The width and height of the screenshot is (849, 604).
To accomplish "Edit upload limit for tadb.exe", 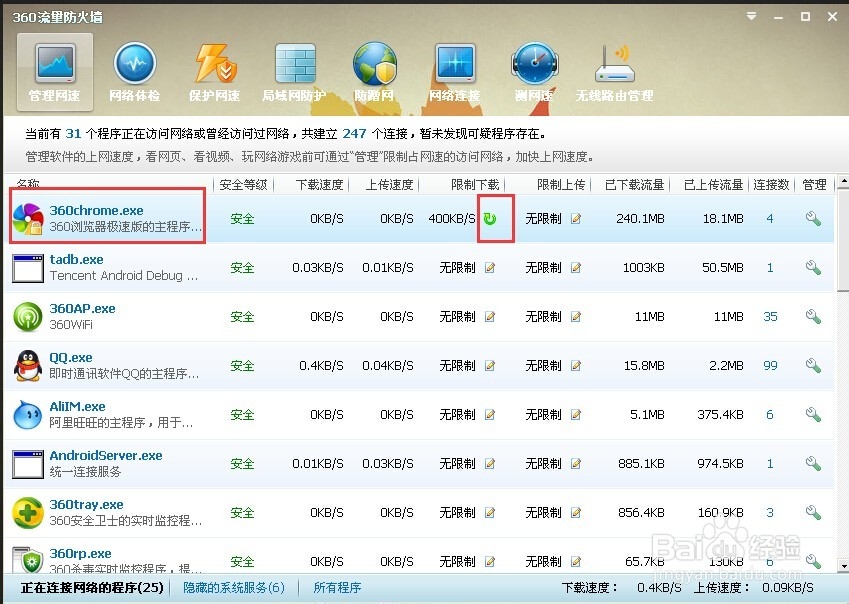I will tap(576, 267).
